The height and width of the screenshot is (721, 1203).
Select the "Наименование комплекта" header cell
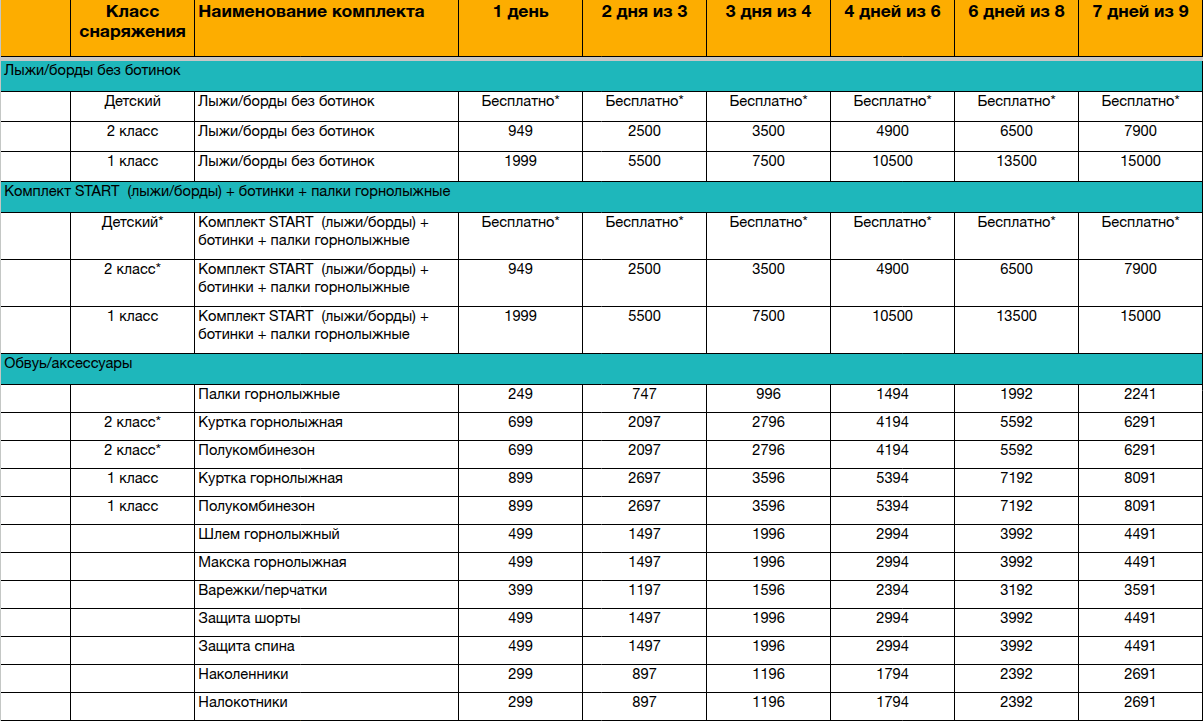311,13
